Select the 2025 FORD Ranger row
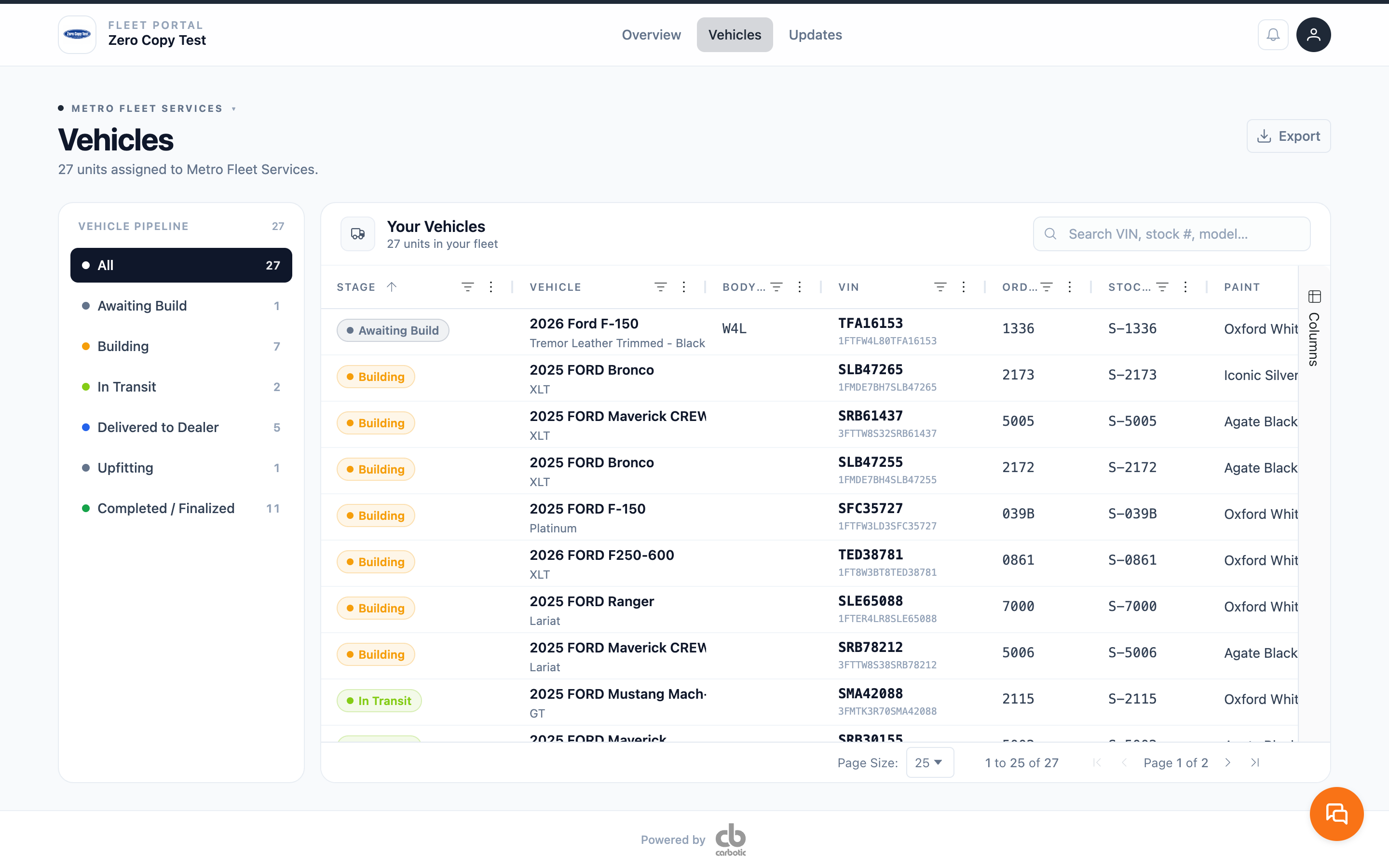This screenshot has height=868, width=1389. (x=809, y=610)
